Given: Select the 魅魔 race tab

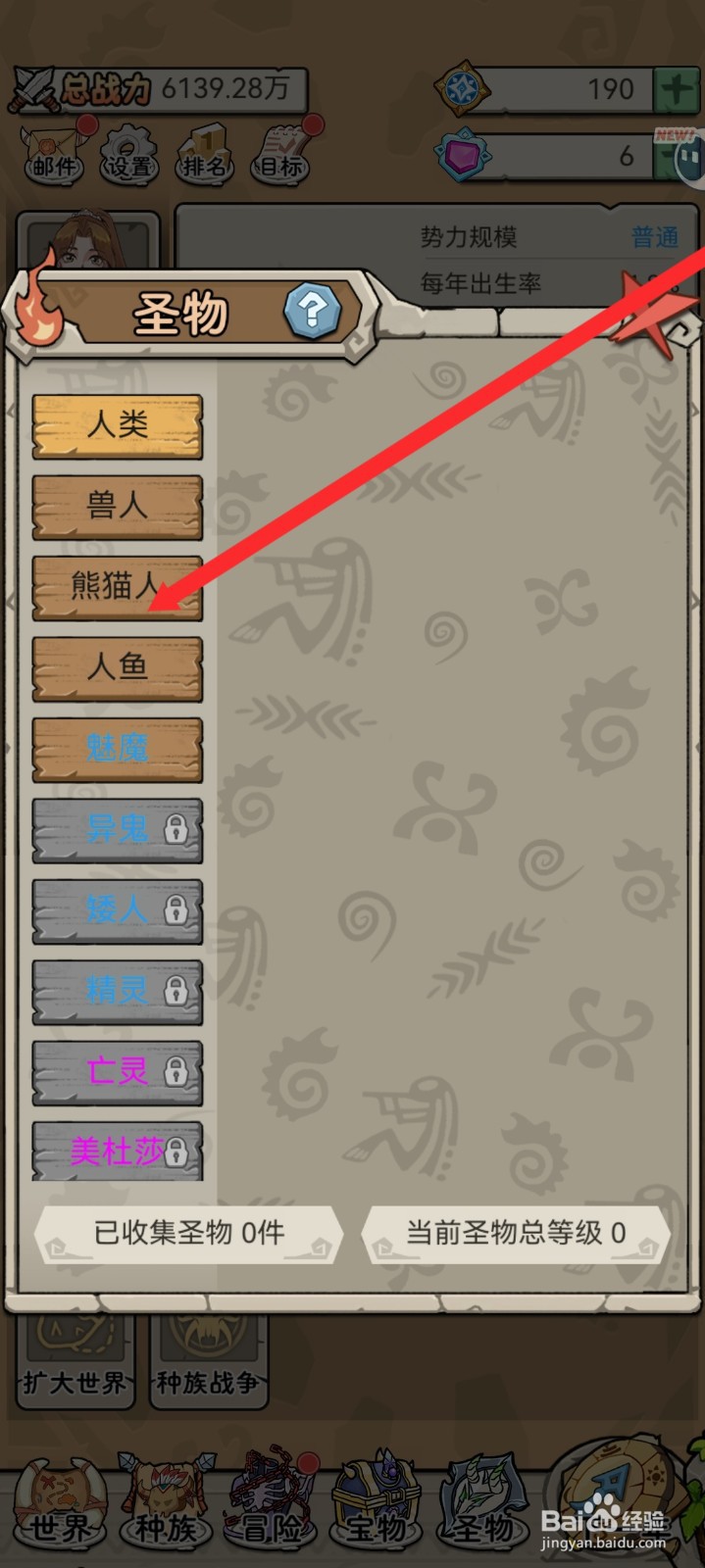Looking at the screenshot, I should pyautogui.click(x=118, y=750).
